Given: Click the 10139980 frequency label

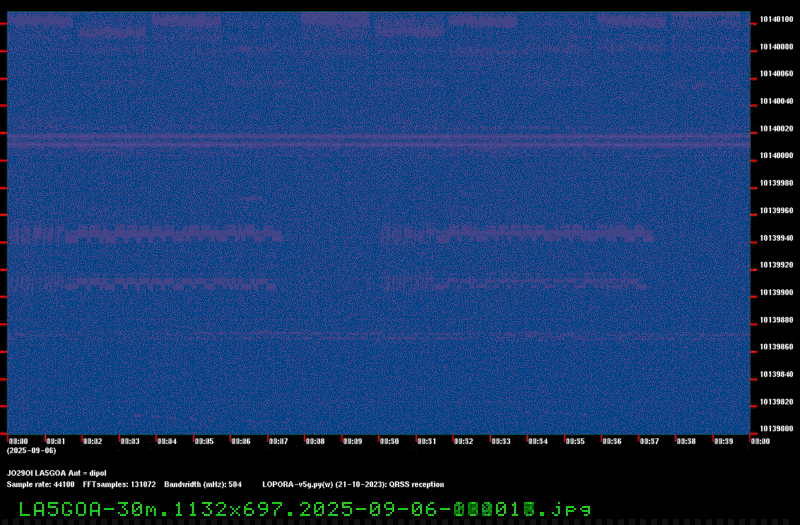Looking at the screenshot, I should pyautogui.click(x=776, y=183).
